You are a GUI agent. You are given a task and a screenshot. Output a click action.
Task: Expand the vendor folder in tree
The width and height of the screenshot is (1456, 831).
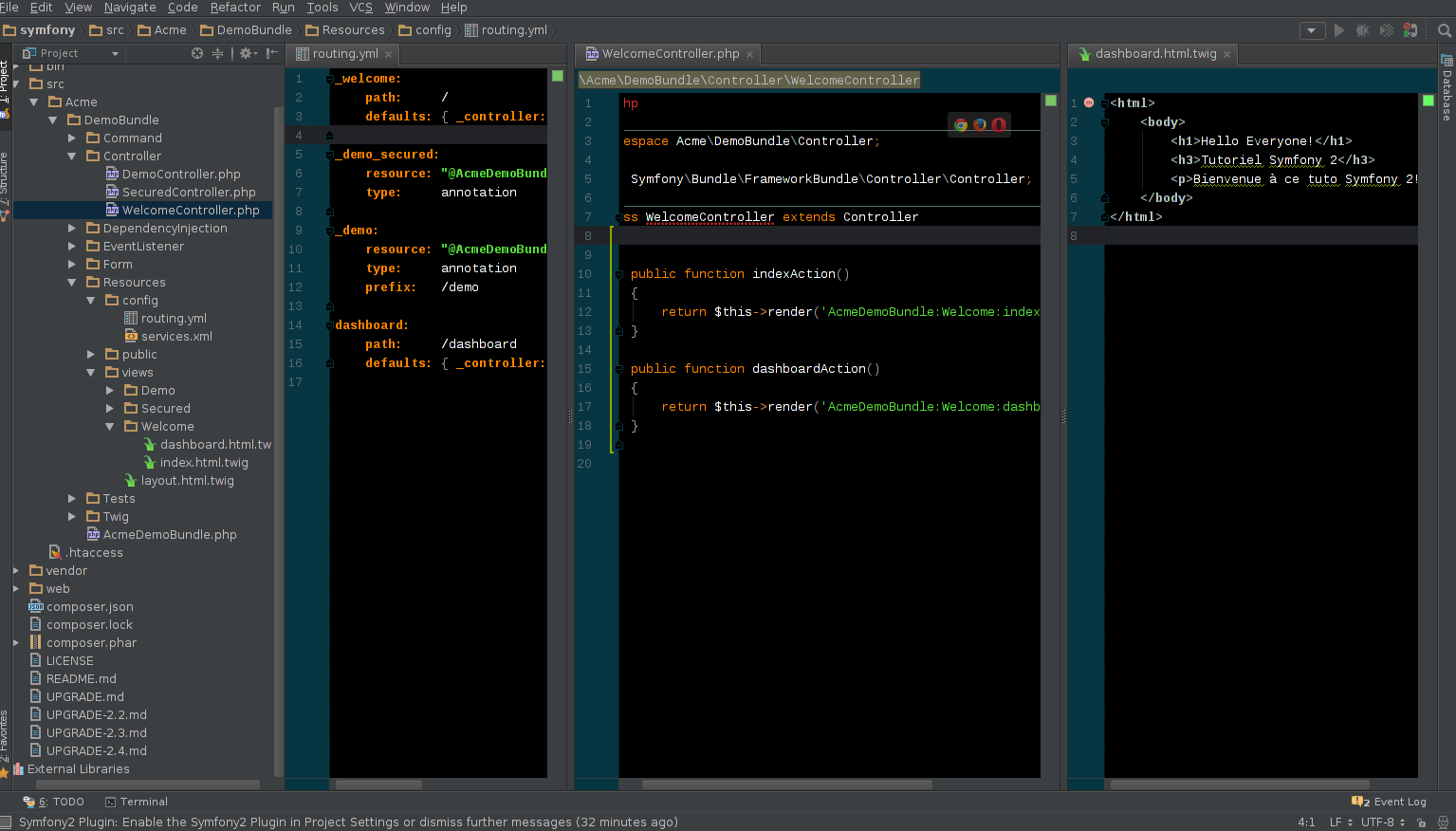click(x=16, y=571)
